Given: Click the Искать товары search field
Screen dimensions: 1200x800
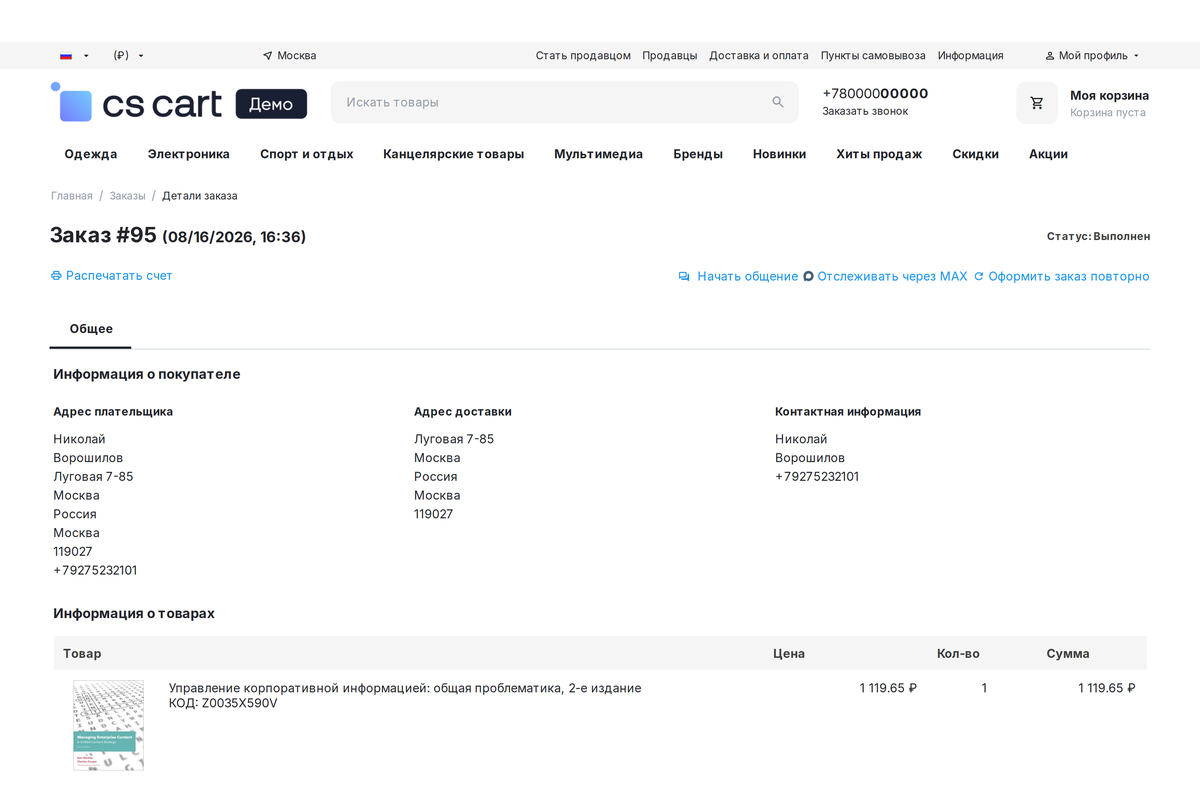Looking at the screenshot, I should 565,102.
